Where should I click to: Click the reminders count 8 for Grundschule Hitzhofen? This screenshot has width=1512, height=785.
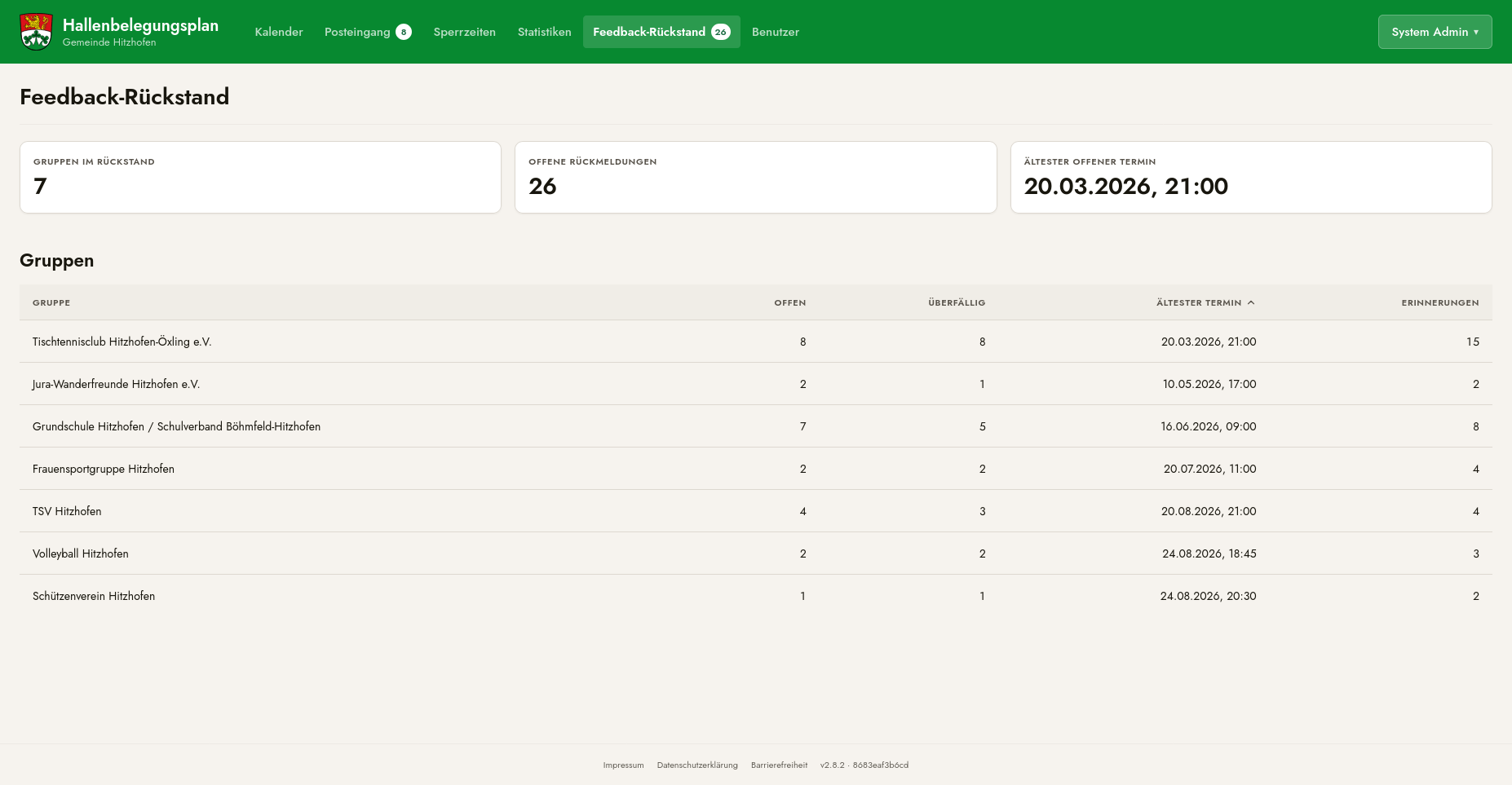pyautogui.click(x=1476, y=426)
